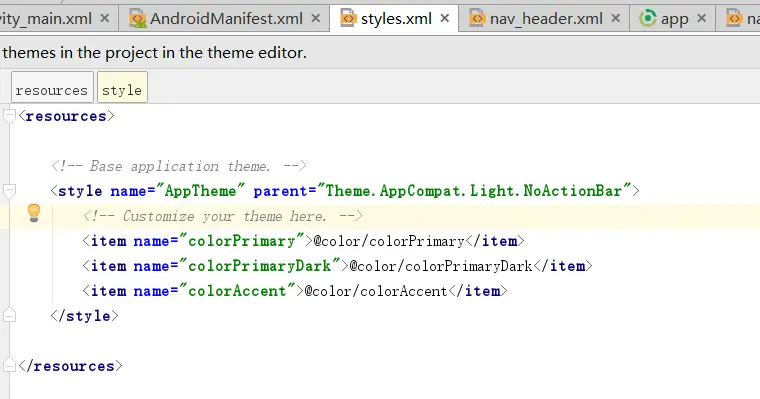Click the closing resources fold marker
Screen dimensions: 760x399
(x=9, y=366)
